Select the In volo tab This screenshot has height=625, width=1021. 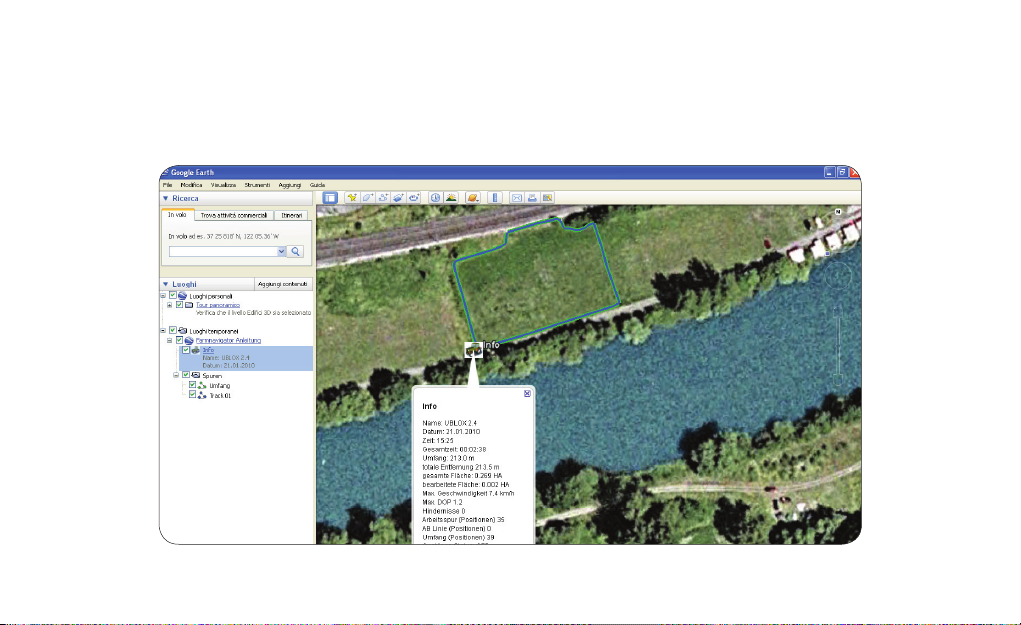(x=177, y=215)
